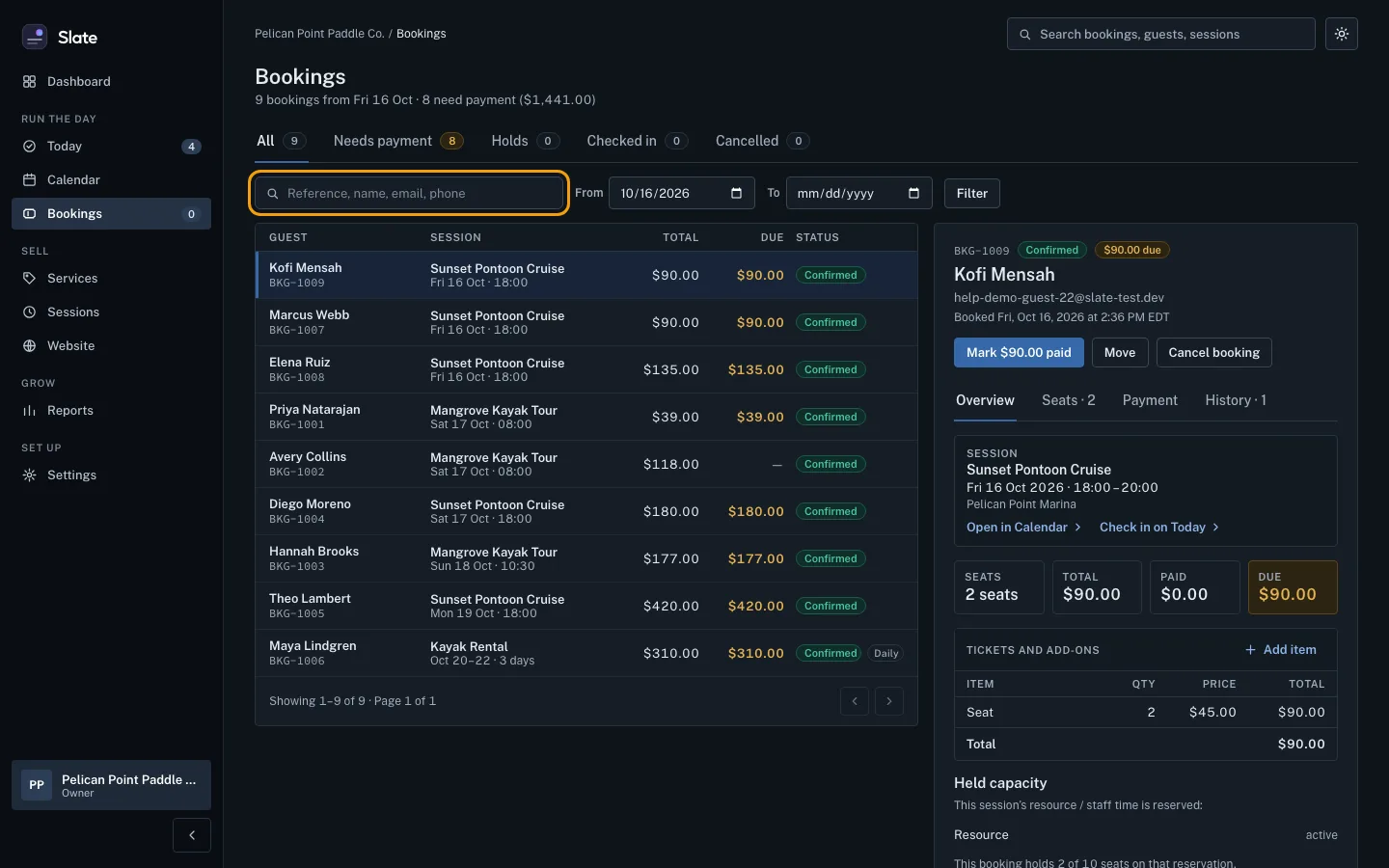Screen dimensions: 1389x868
Task: Go to Today in the sidebar
Action: 111,147
